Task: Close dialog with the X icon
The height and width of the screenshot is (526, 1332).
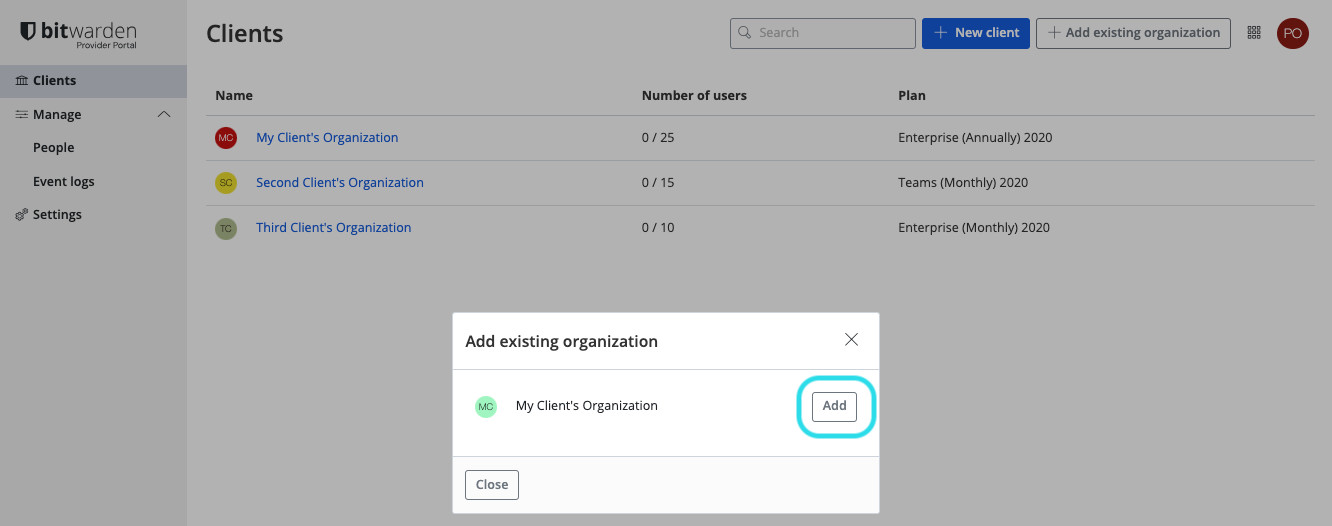Action: coord(851,340)
